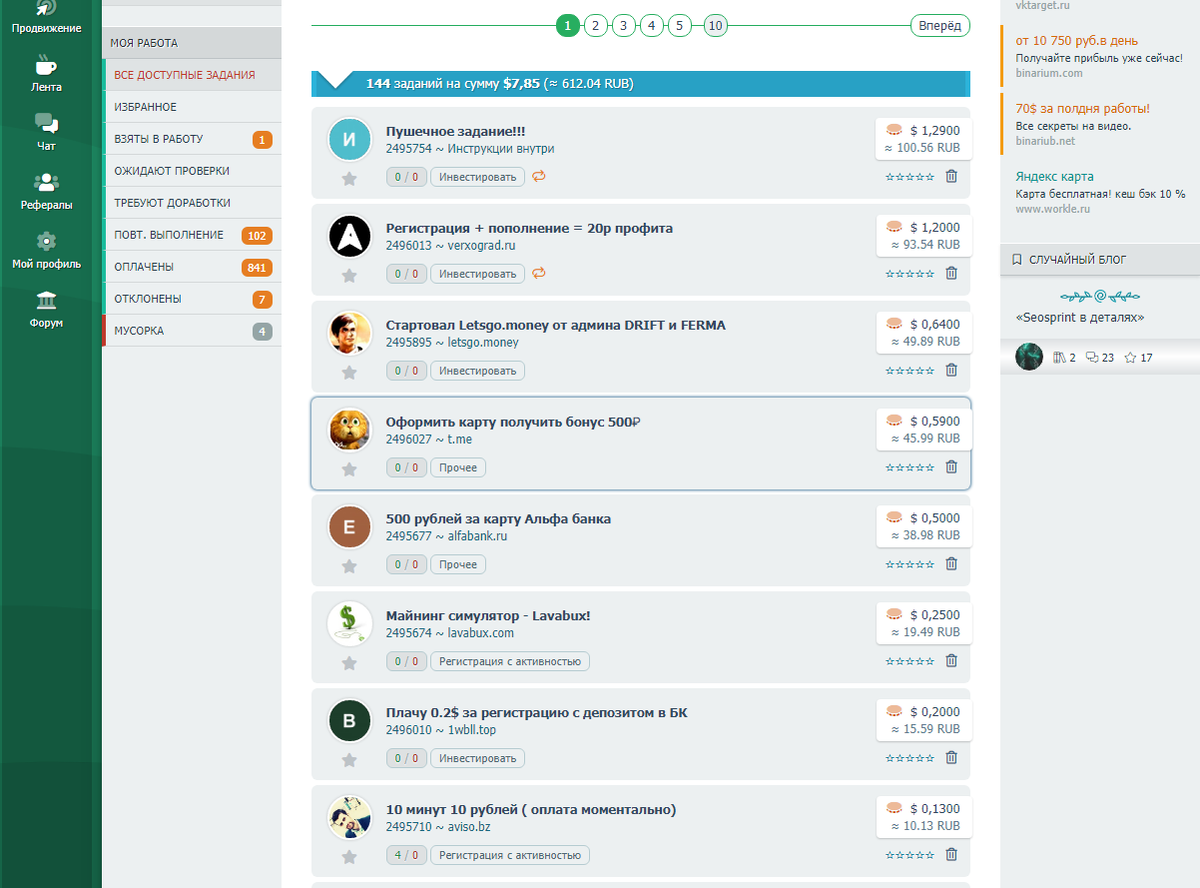Open Отклонены list
Viewport: 1200px width, 888px height.
point(192,299)
